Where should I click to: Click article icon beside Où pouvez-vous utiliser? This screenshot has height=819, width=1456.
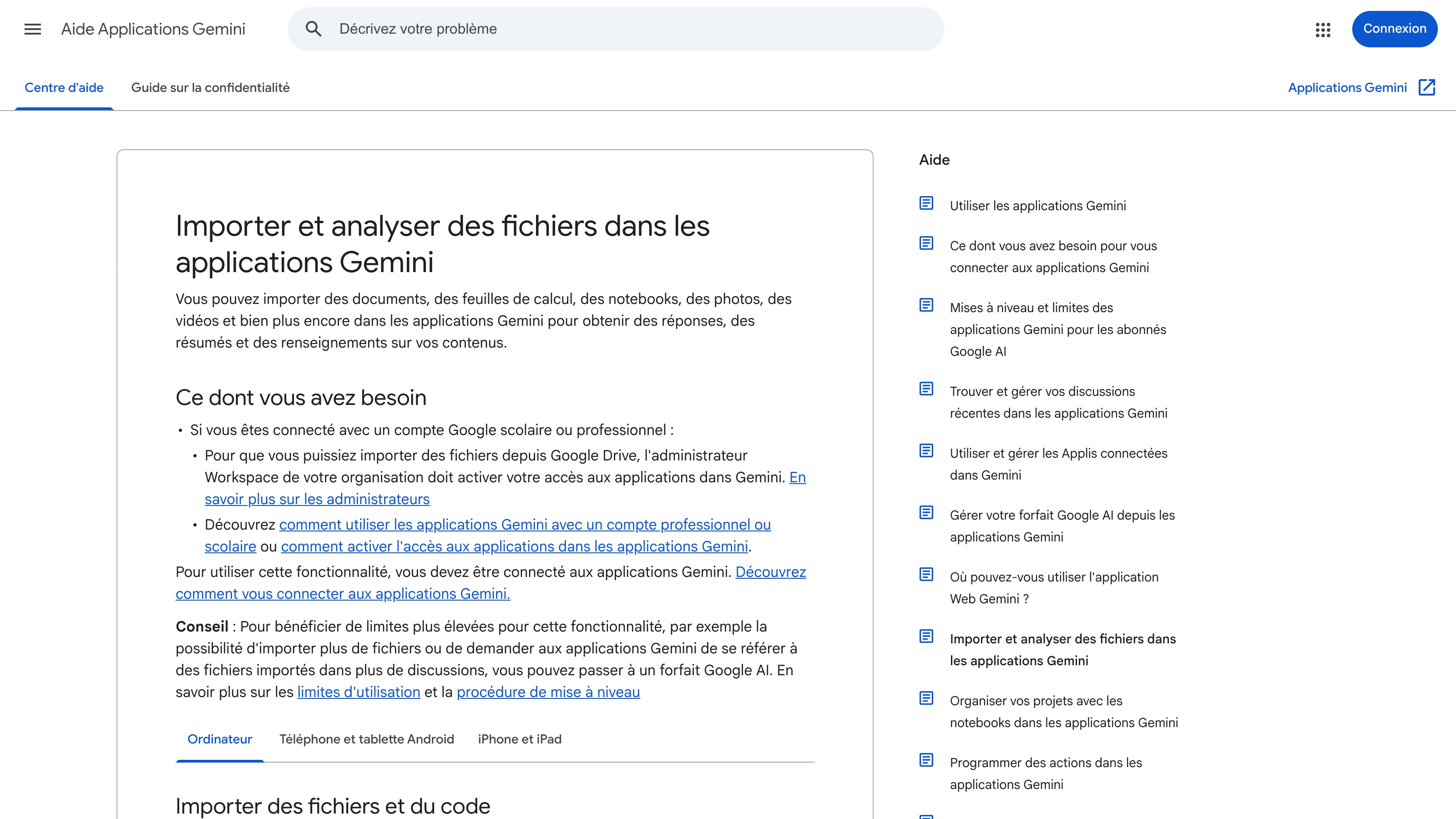(x=926, y=574)
